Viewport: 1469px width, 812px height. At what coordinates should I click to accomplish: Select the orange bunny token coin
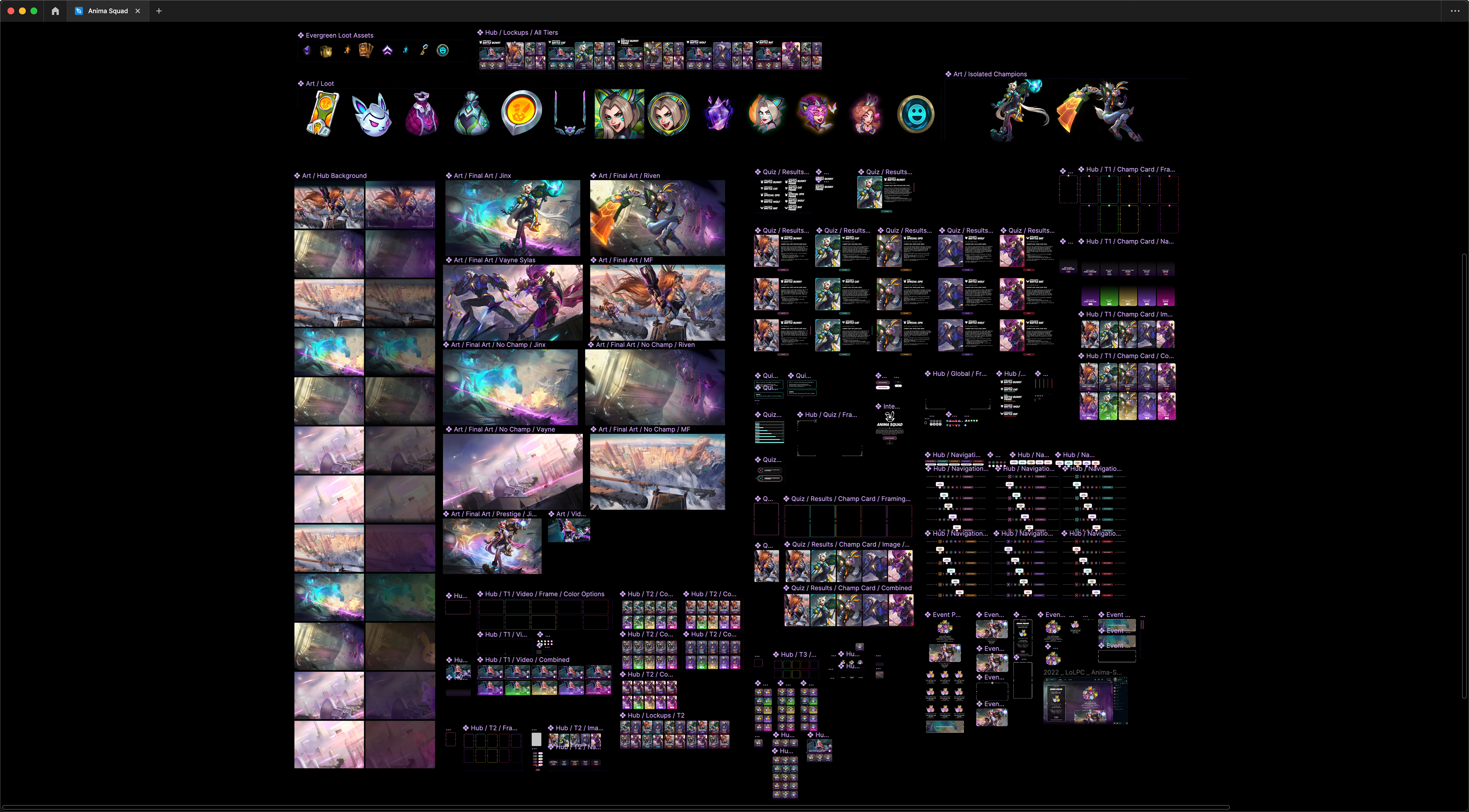click(521, 112)
